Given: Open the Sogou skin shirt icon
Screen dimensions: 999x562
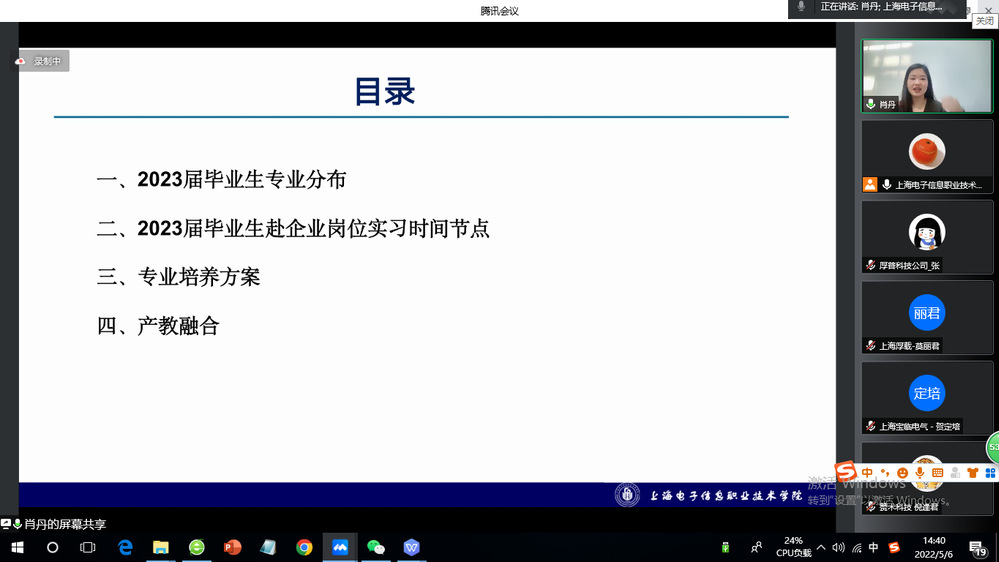Looking at the screenshot, I should click(972, 472).
